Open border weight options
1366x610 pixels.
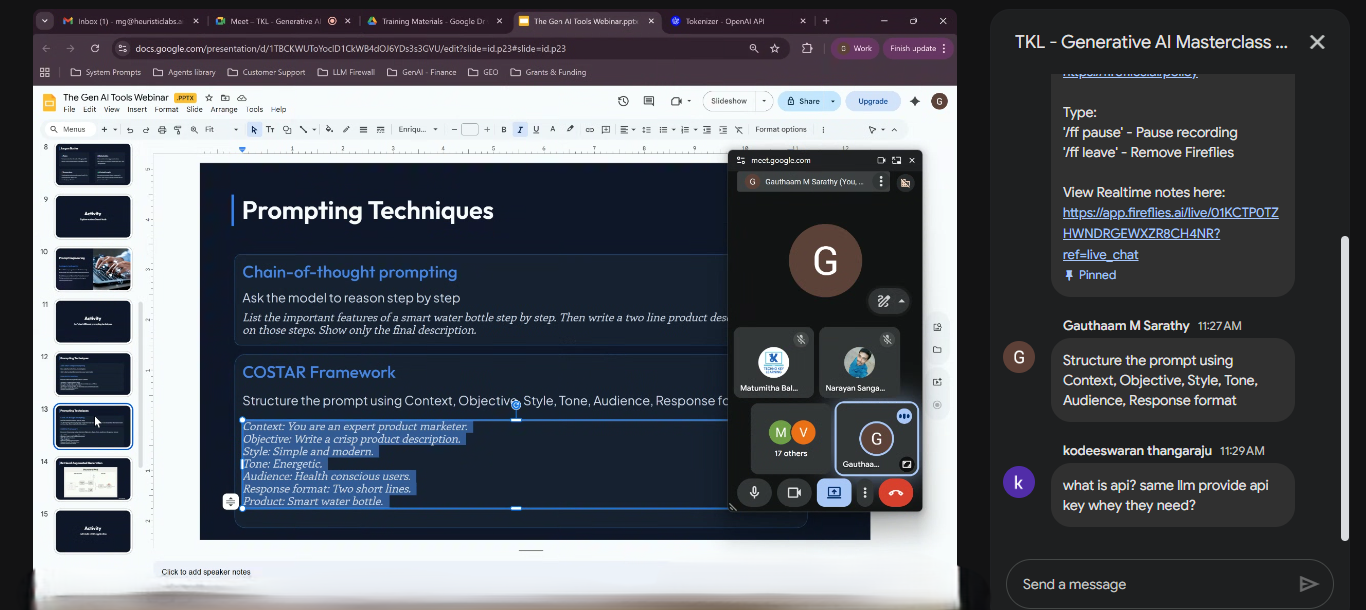[363, 130]
